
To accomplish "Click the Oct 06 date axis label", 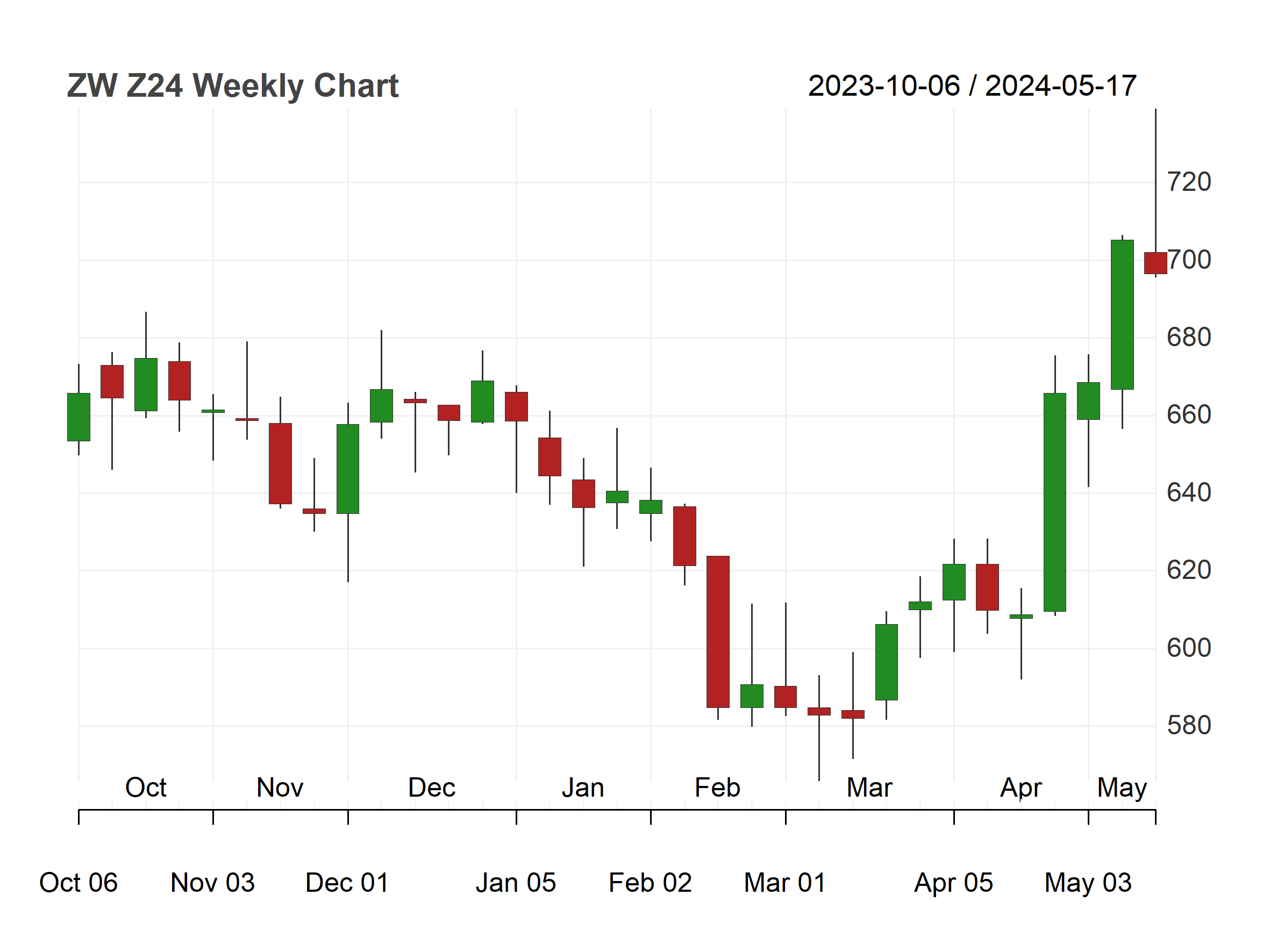I will [x=78, y=883].
